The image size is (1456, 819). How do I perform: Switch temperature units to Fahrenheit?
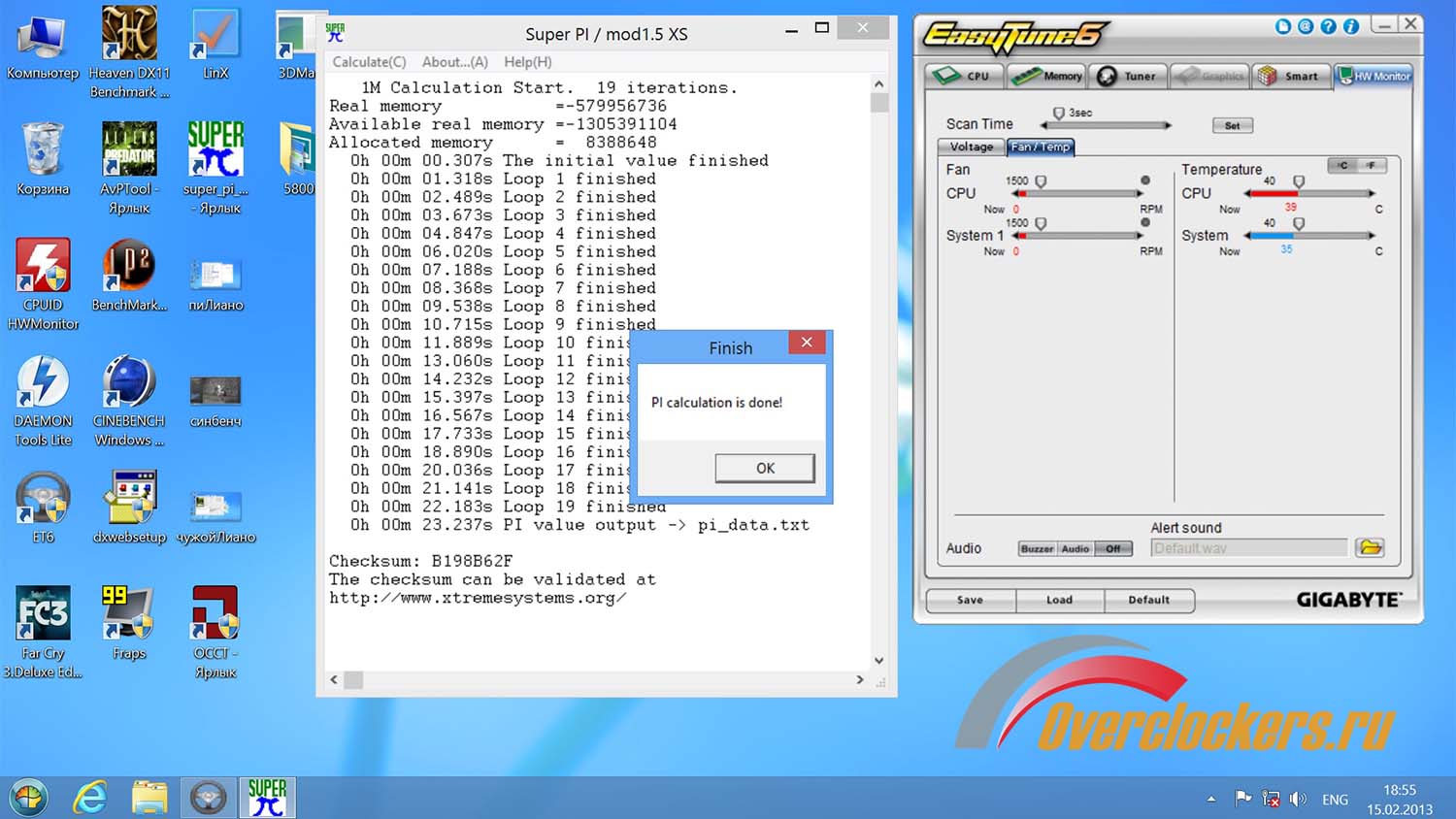(1371, 165)
